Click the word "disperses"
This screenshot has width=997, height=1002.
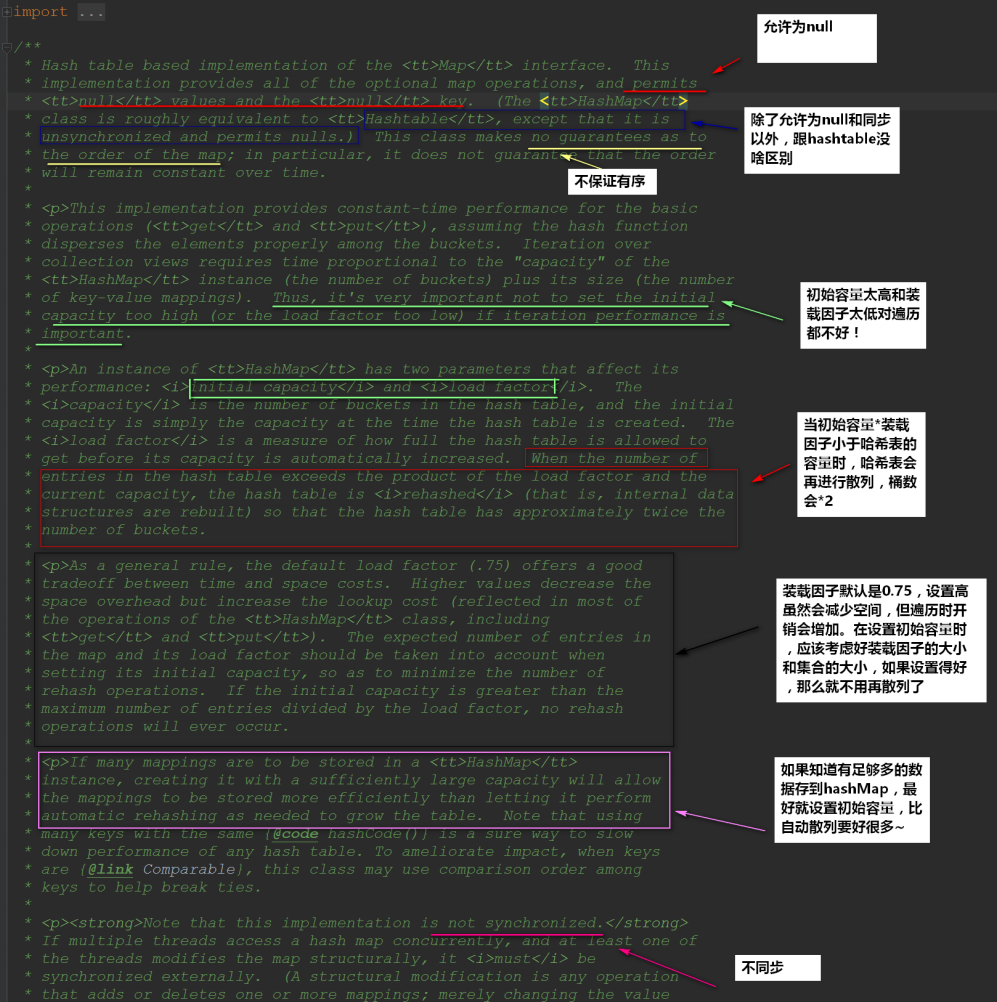coord(82,244)
